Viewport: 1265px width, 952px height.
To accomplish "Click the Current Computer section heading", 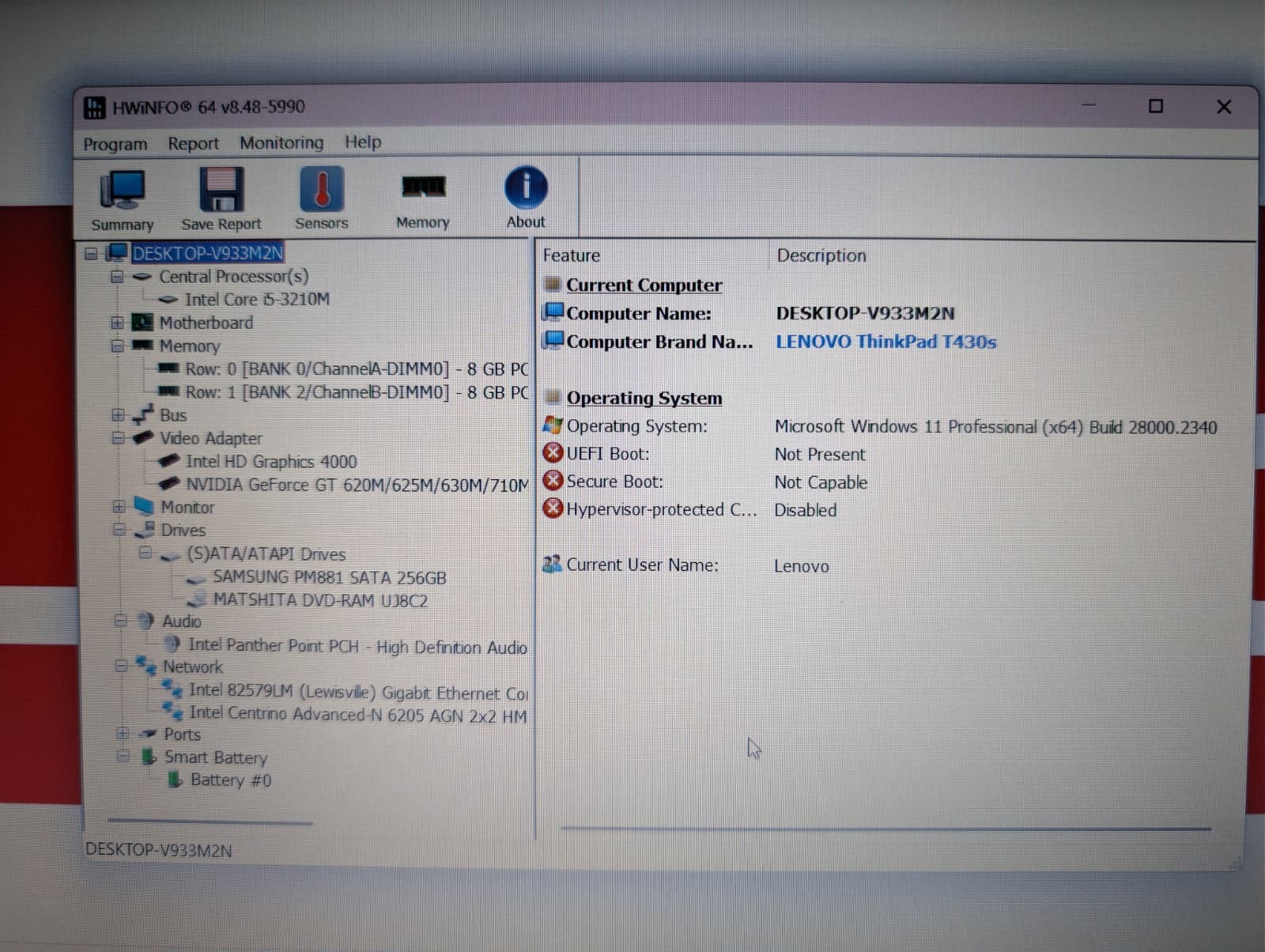I will point(644,285).
